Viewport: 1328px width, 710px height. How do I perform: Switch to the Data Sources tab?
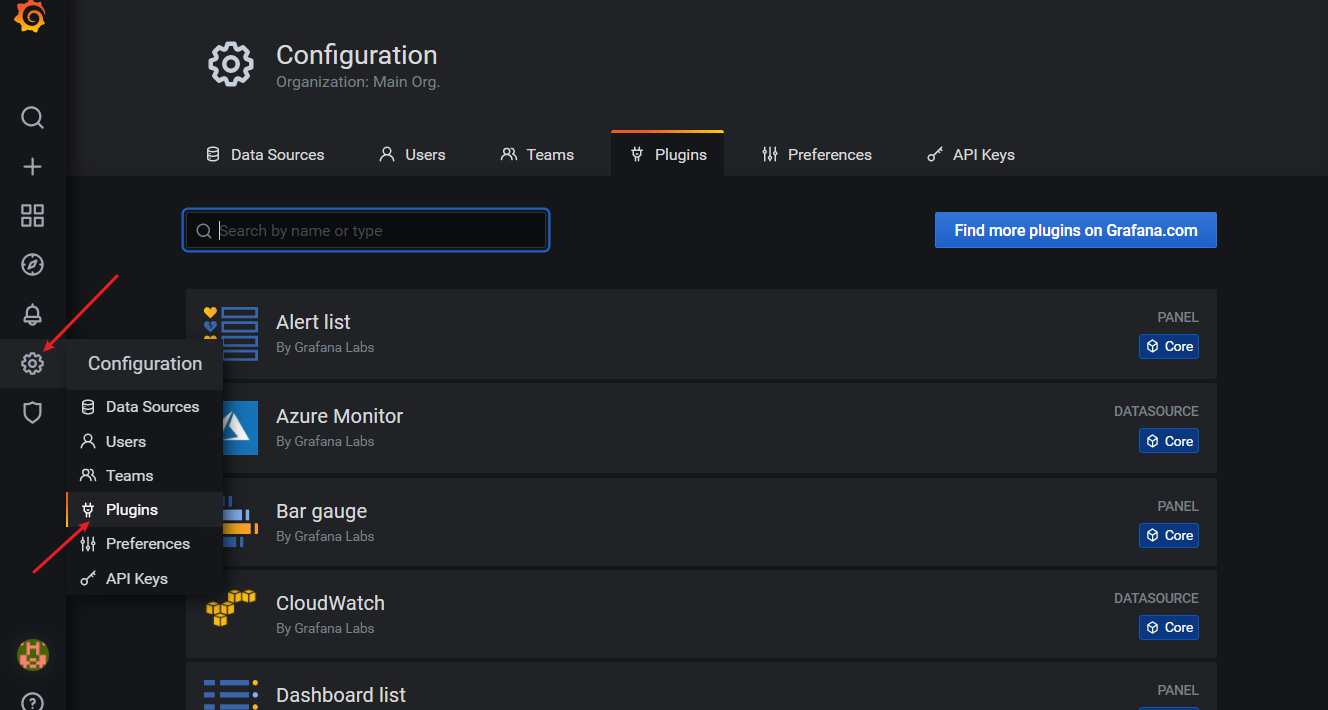[265, 155]
